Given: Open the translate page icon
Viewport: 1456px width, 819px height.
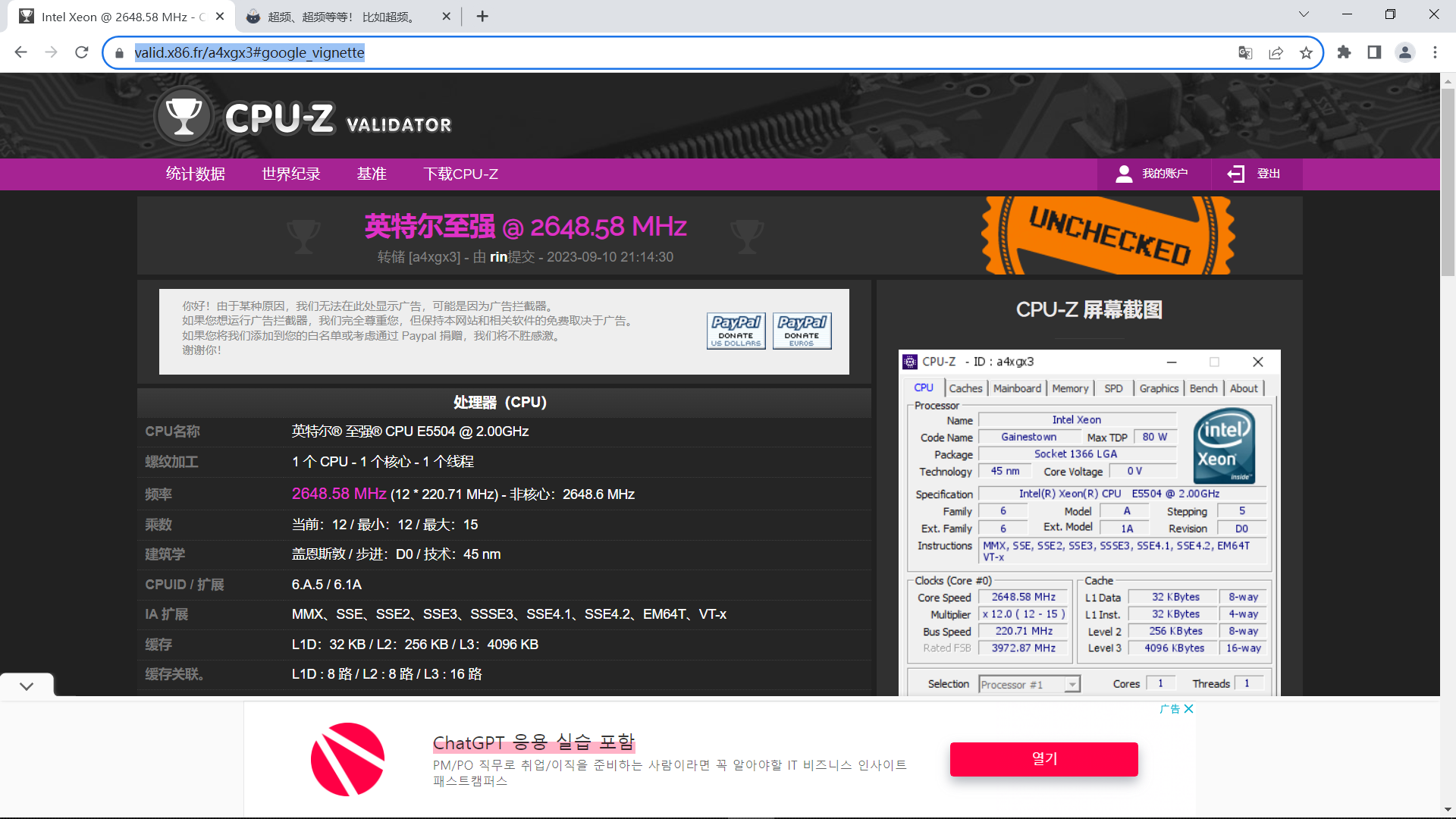Looking at the screenshot, I should click(1245, 52).
